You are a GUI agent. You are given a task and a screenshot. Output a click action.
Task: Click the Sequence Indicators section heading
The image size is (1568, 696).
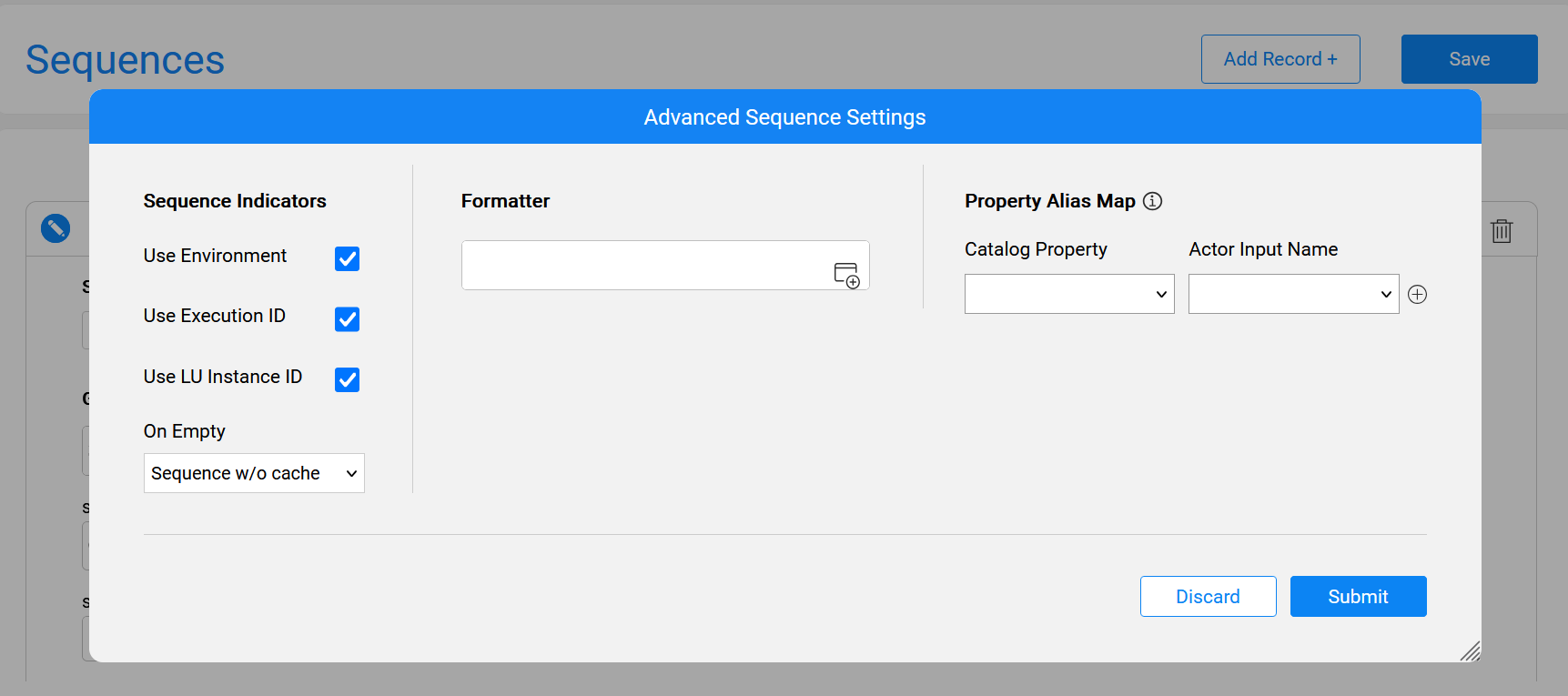[235, 201]
